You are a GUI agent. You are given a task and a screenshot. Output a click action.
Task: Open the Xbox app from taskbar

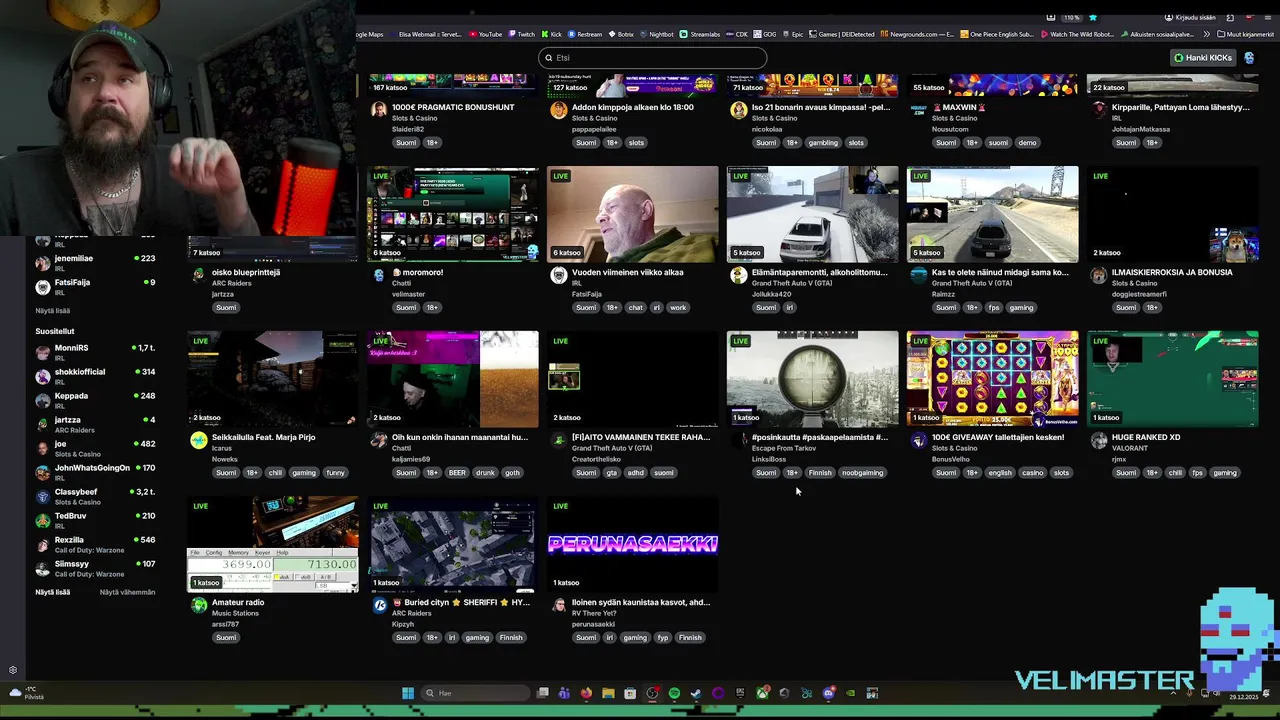[763, 693]
